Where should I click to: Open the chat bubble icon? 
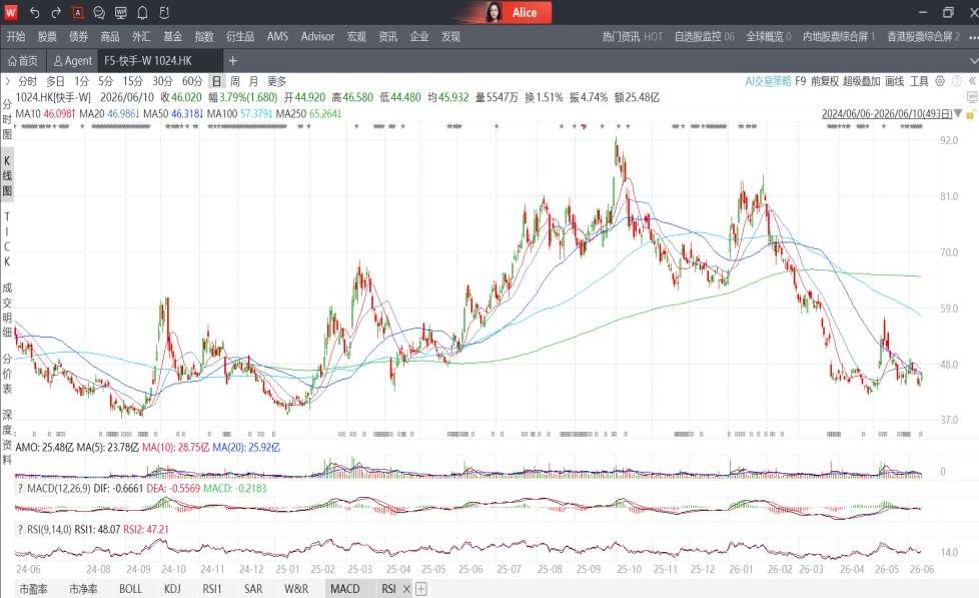tap(99, 12)
